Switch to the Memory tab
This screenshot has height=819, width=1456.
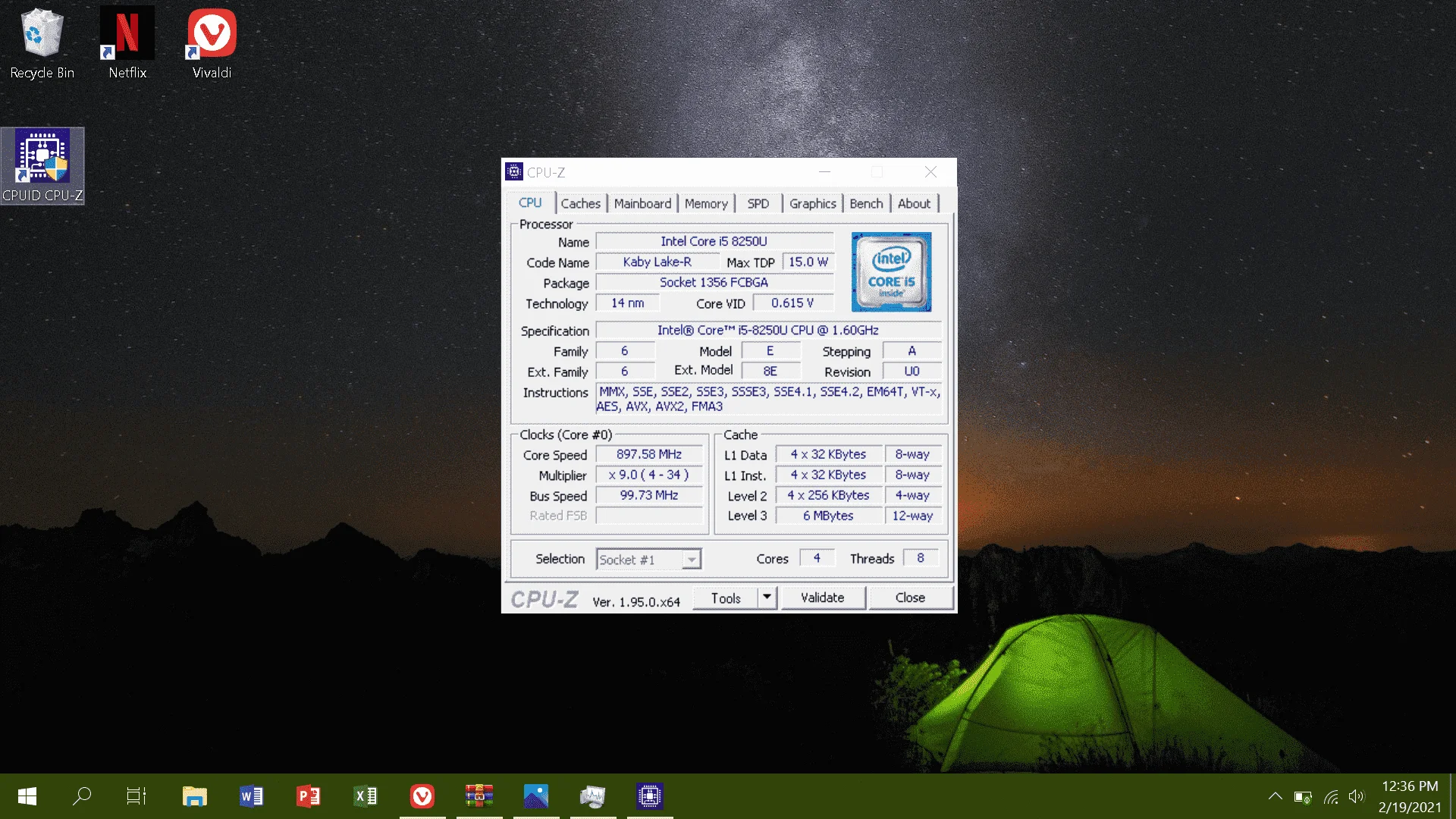tap(706, 204)
